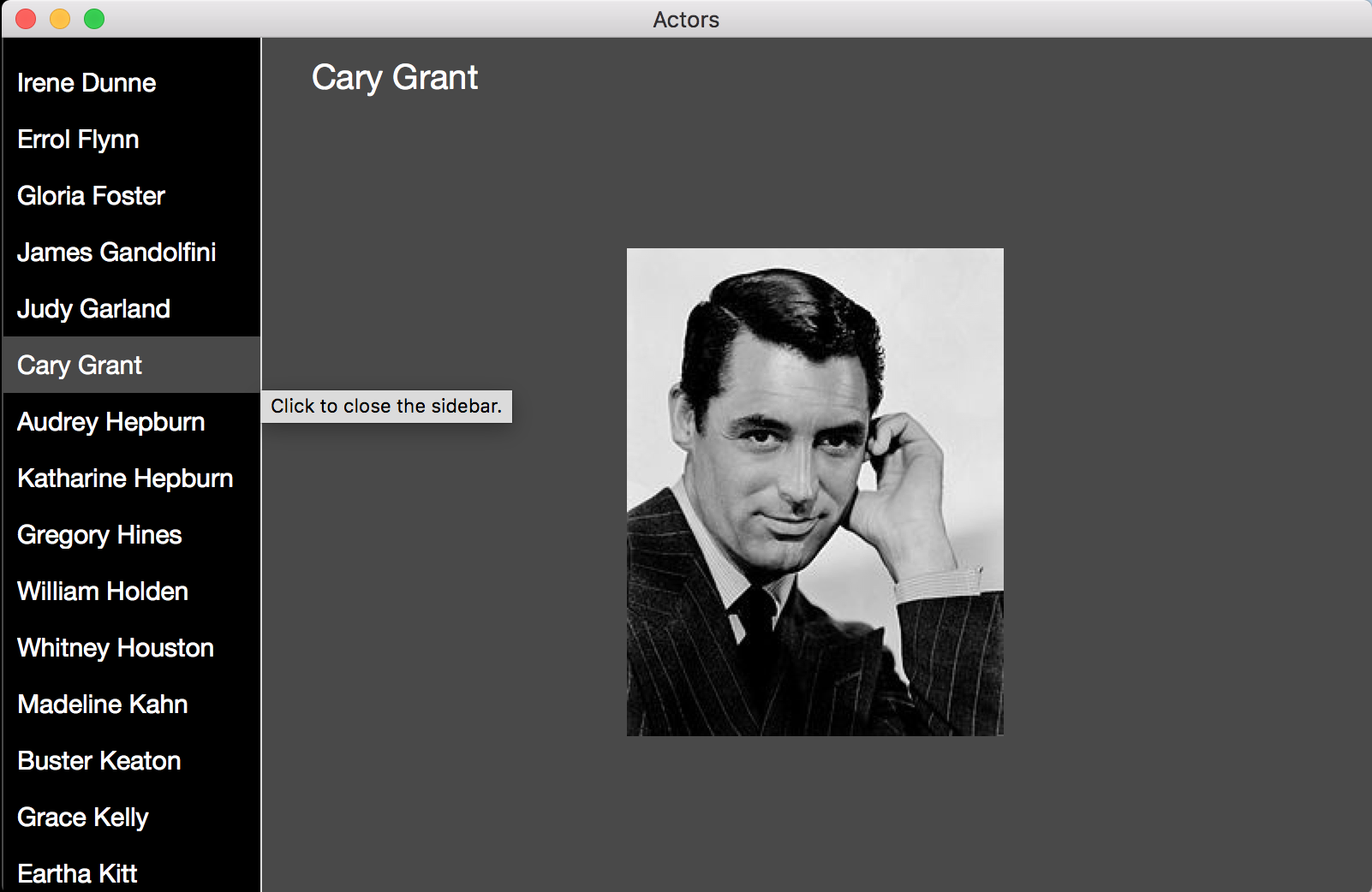1372x892 pixels.
Task: Minimize the Actors window with yellow button
Action: pyautogui.click(x=60, y=19)
